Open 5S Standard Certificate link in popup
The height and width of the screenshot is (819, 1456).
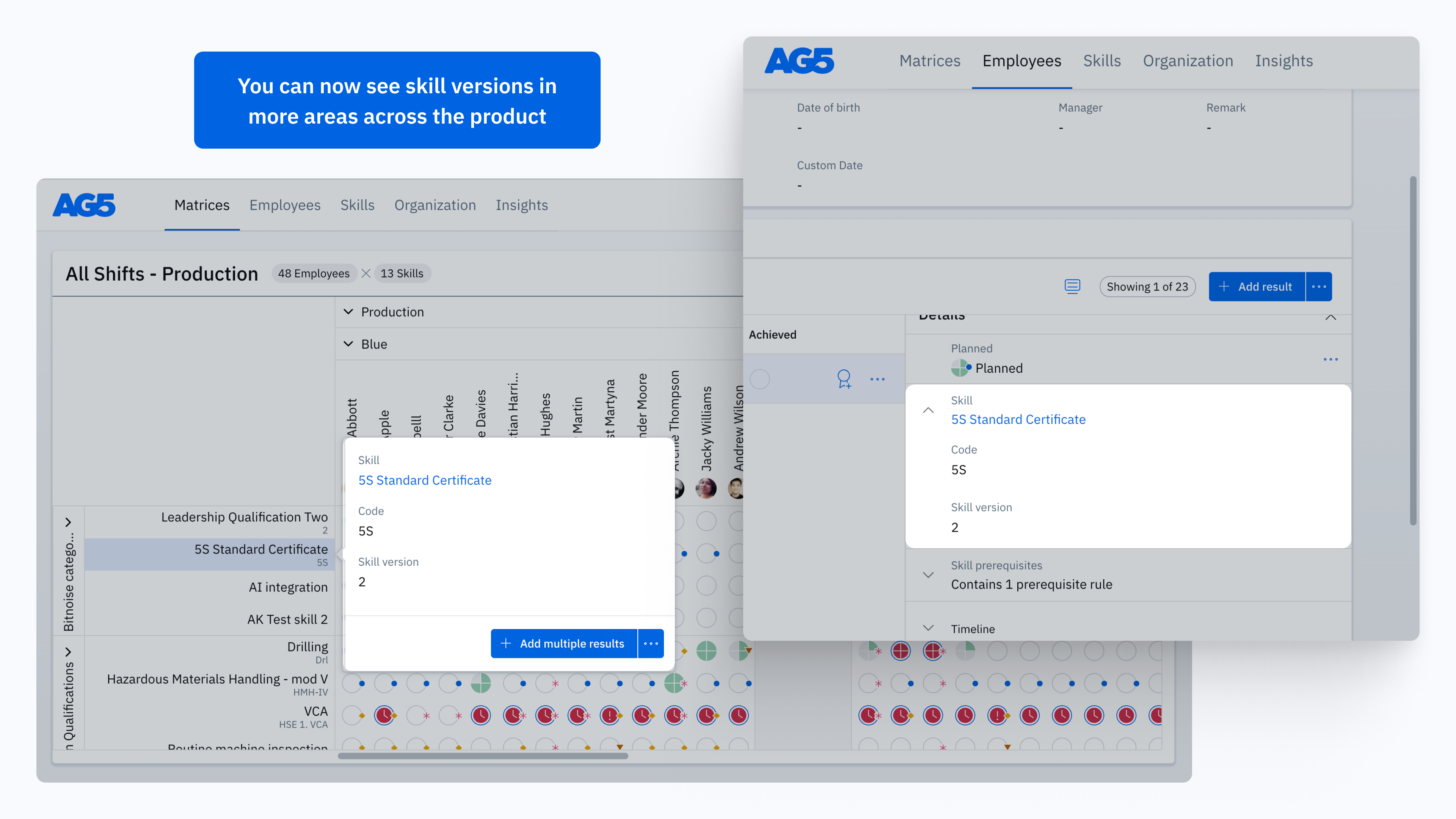pos(425,480)
